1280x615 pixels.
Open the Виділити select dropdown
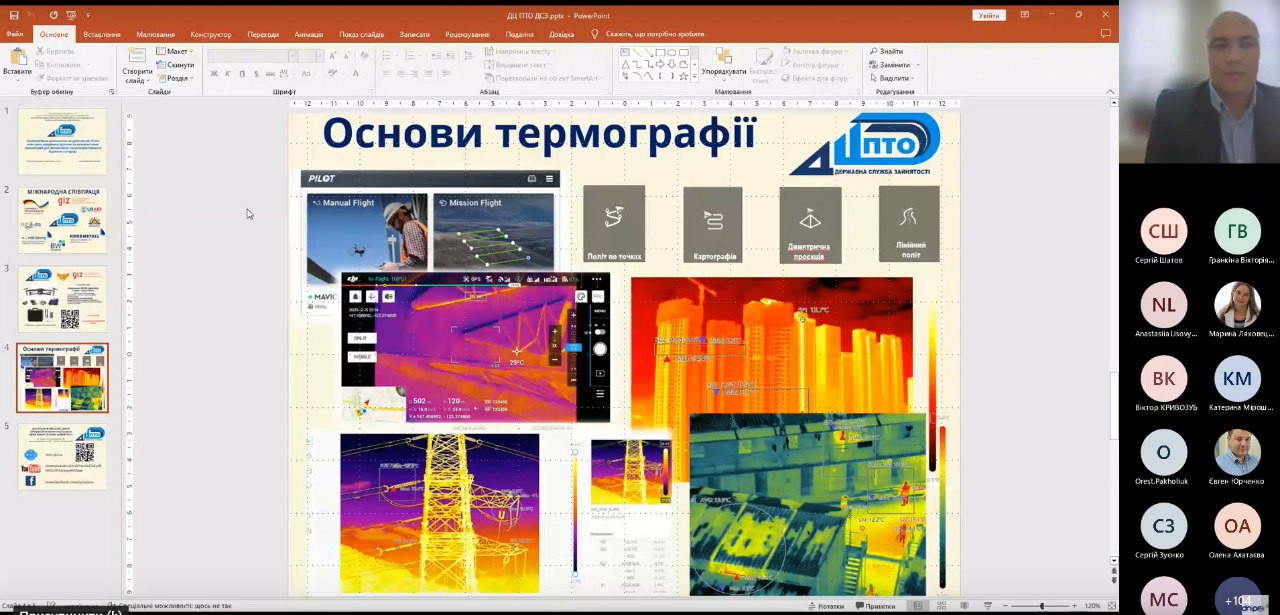point(892,78)
